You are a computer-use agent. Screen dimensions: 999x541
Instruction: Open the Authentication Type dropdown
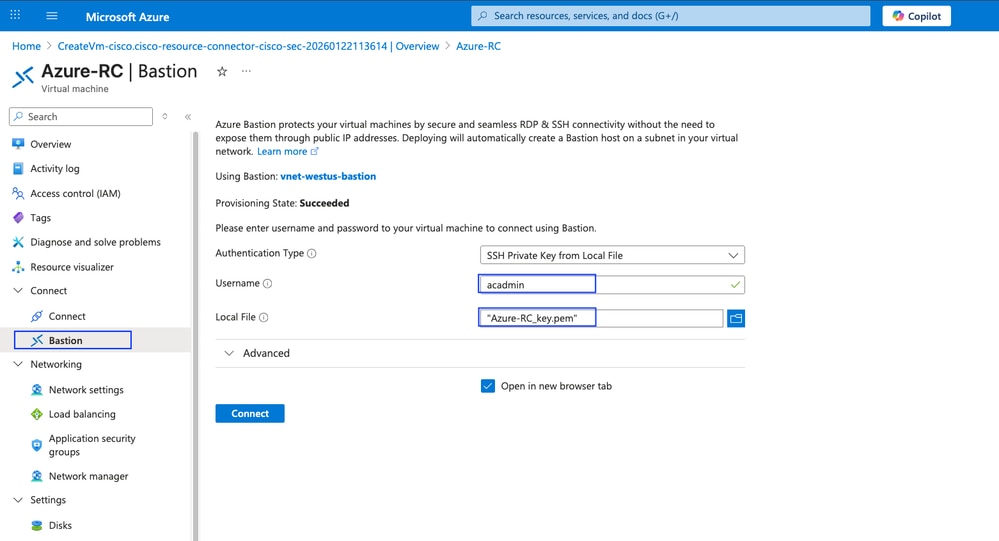point(612,255)
